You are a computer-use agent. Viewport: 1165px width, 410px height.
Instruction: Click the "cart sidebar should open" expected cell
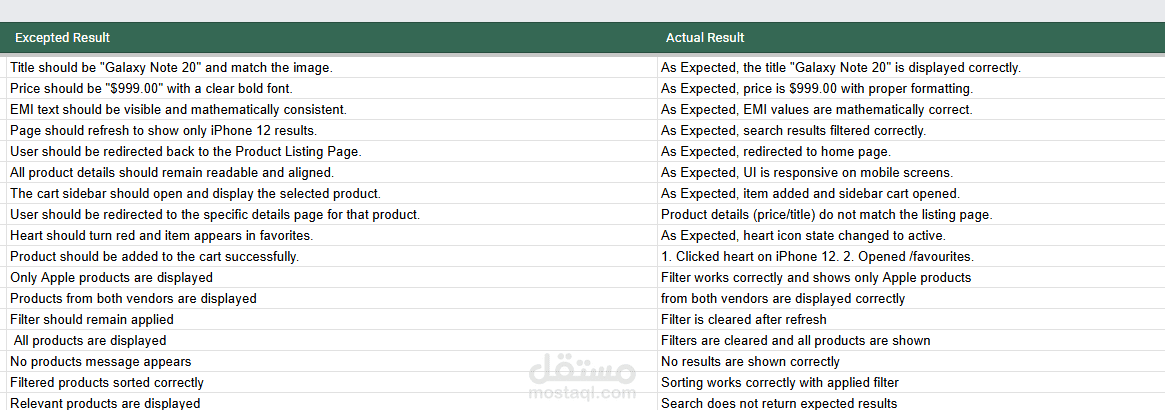pyautogui.click(x=195, y=194)
